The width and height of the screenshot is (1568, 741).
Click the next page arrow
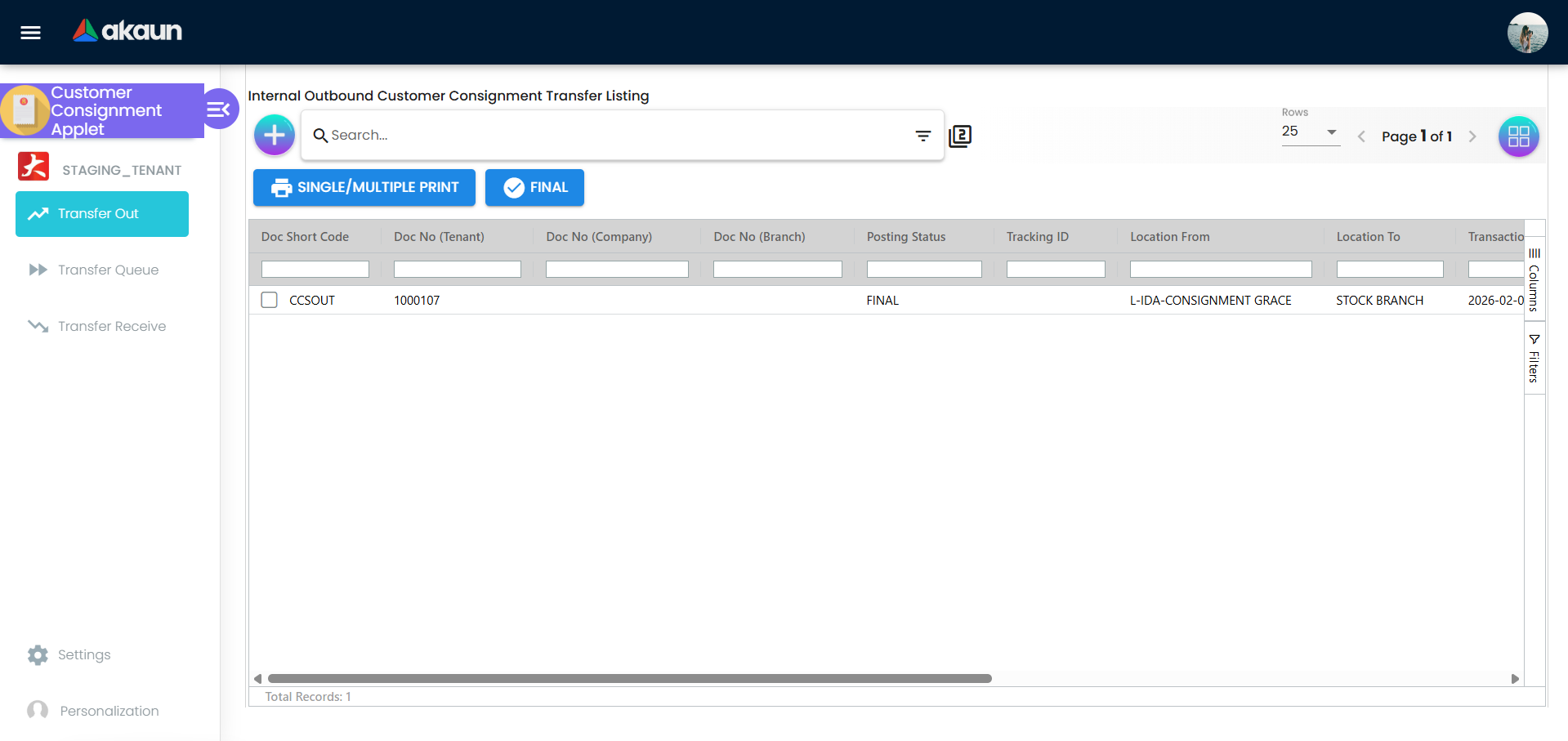tap(1473, 136)
